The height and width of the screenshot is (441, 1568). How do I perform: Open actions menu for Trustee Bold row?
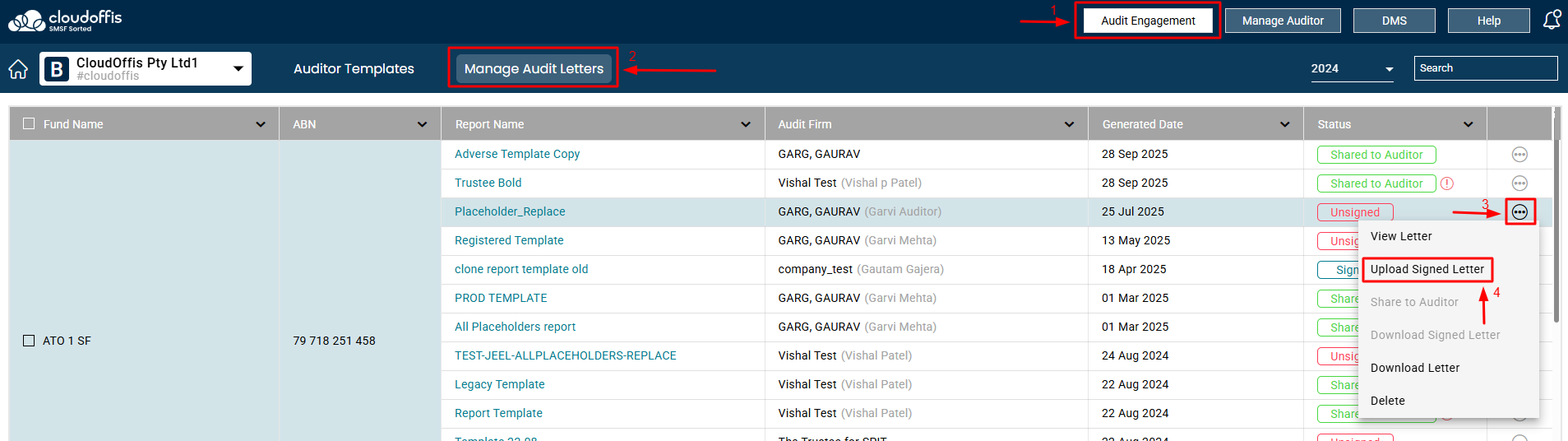point(1519,183)
